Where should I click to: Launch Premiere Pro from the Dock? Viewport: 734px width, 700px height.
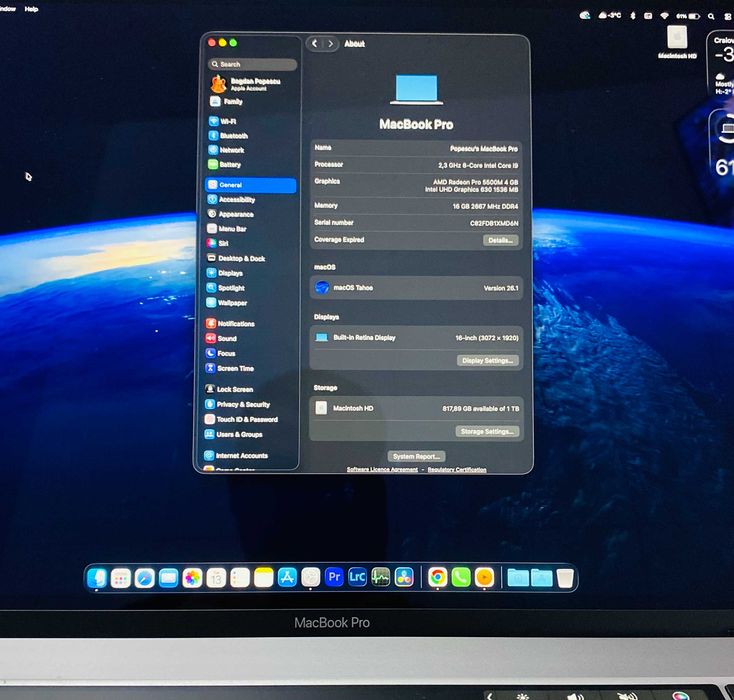click(334, 577)
